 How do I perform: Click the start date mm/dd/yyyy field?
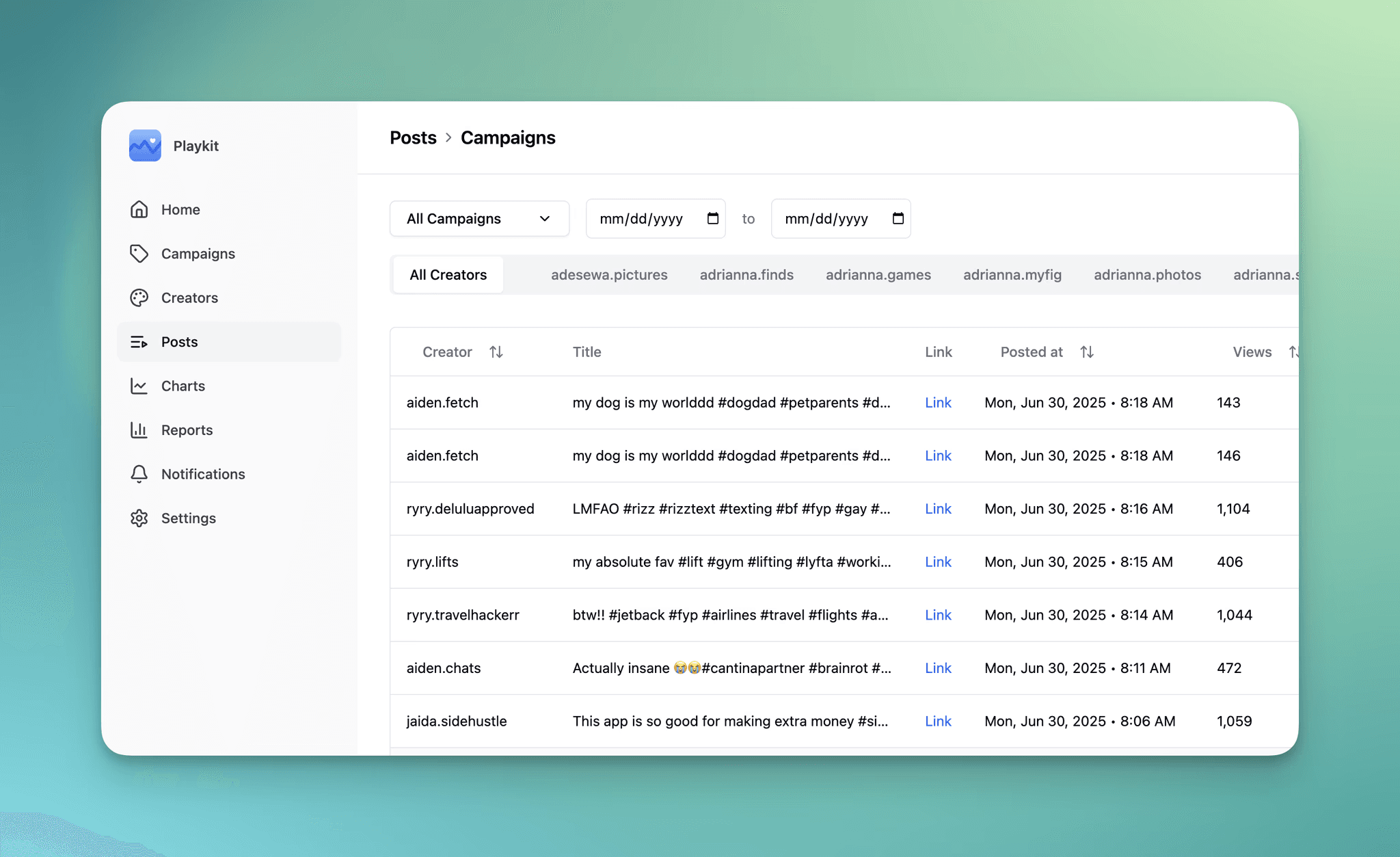click(x=641, y=219)
